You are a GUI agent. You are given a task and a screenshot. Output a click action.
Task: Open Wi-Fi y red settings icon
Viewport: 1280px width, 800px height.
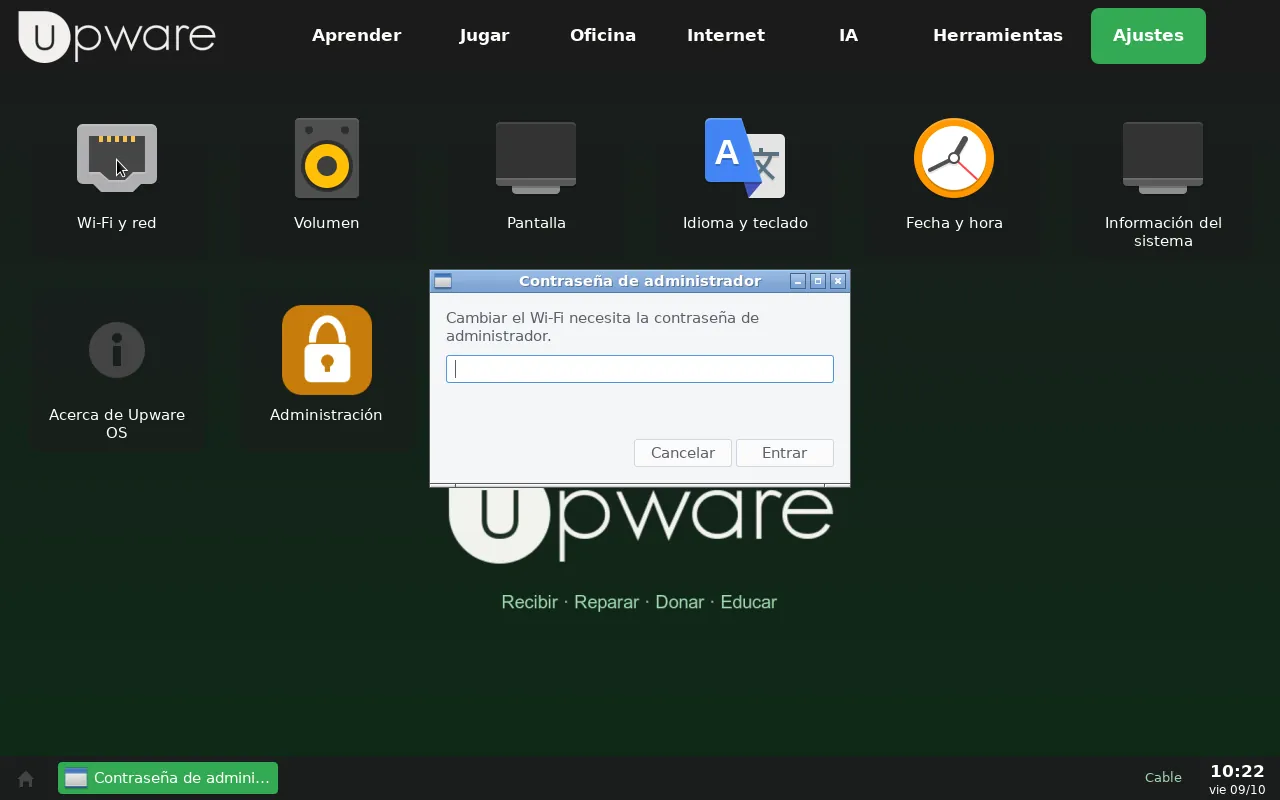click(x=117, y=158)
